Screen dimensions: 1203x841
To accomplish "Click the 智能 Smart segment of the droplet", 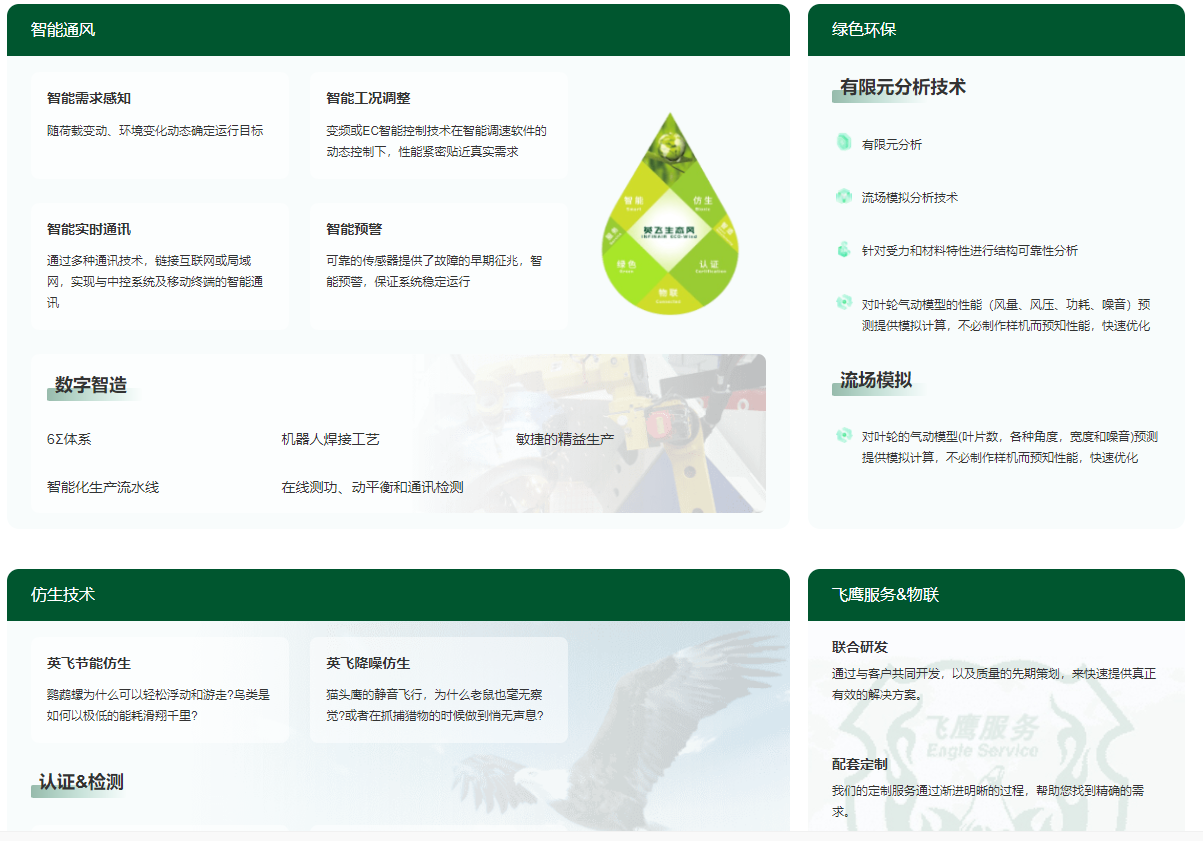I will coord(633,203).
